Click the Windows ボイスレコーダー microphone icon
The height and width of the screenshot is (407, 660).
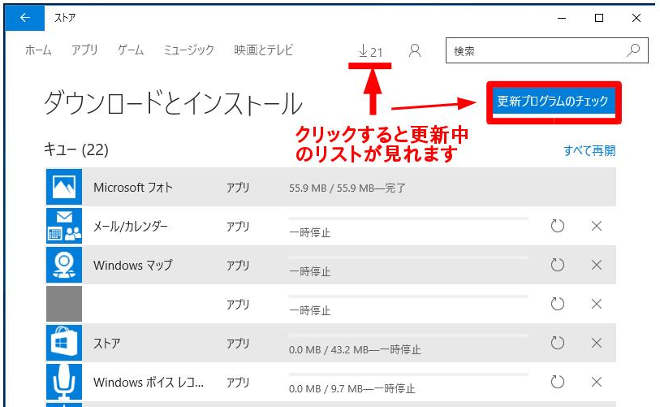point(64,382)
